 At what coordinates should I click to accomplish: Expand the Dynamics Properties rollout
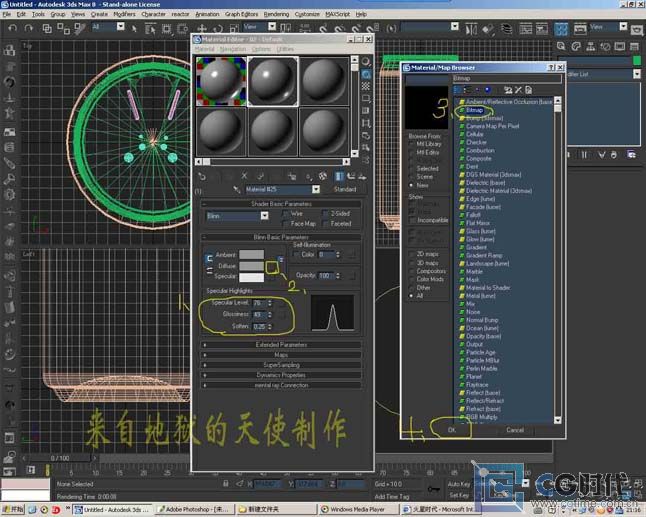[281, 375]
